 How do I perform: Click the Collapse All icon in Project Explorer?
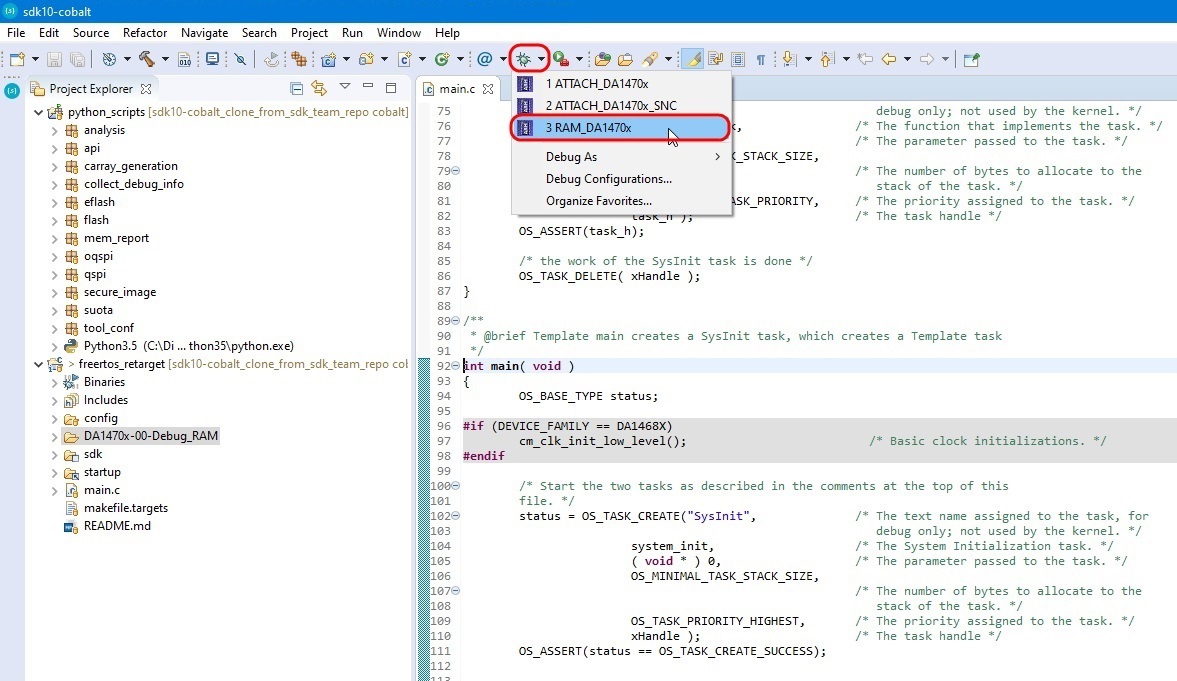click(x=297, y=89)
